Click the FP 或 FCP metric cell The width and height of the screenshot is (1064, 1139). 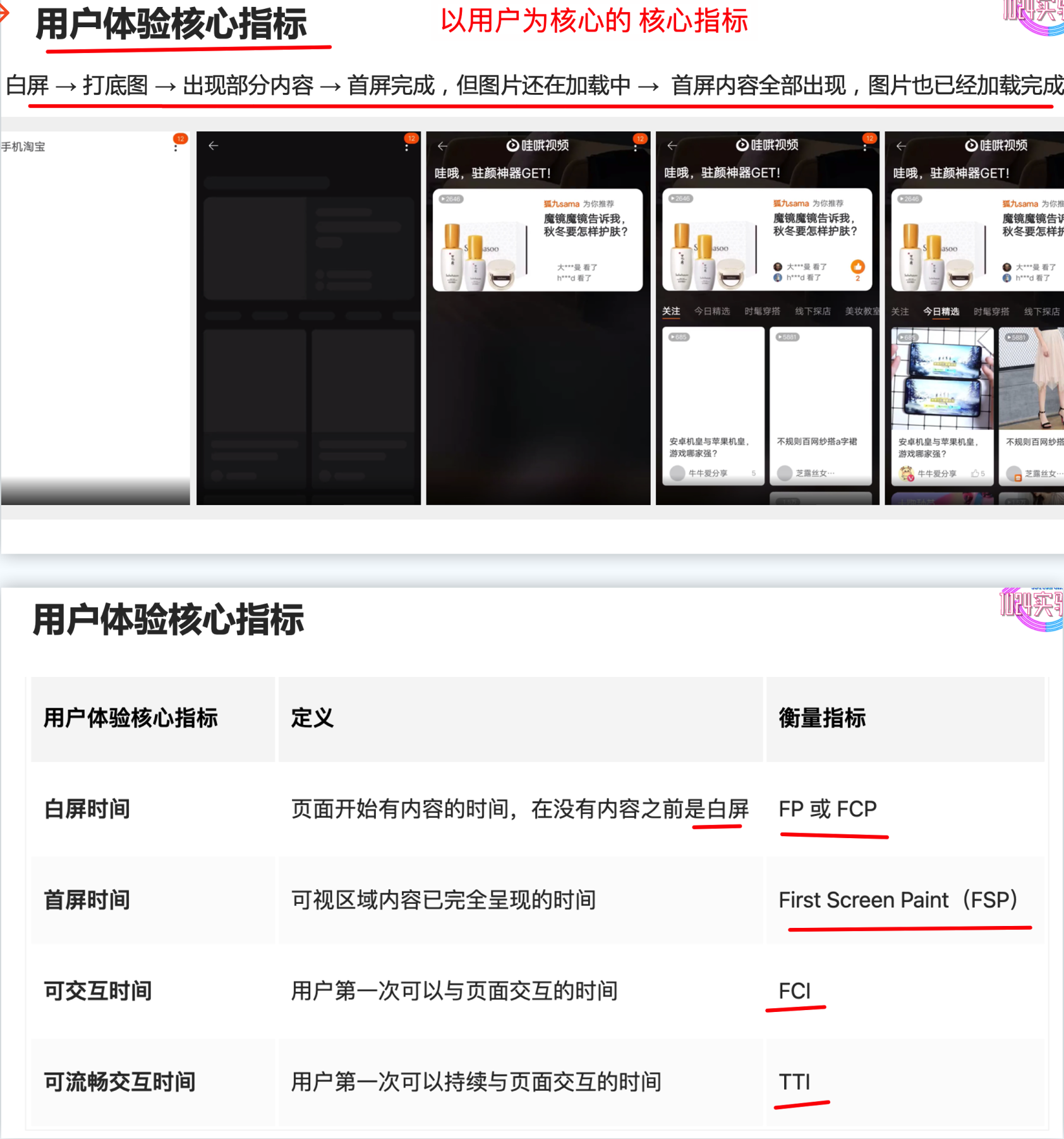click(x=828, y=809)
